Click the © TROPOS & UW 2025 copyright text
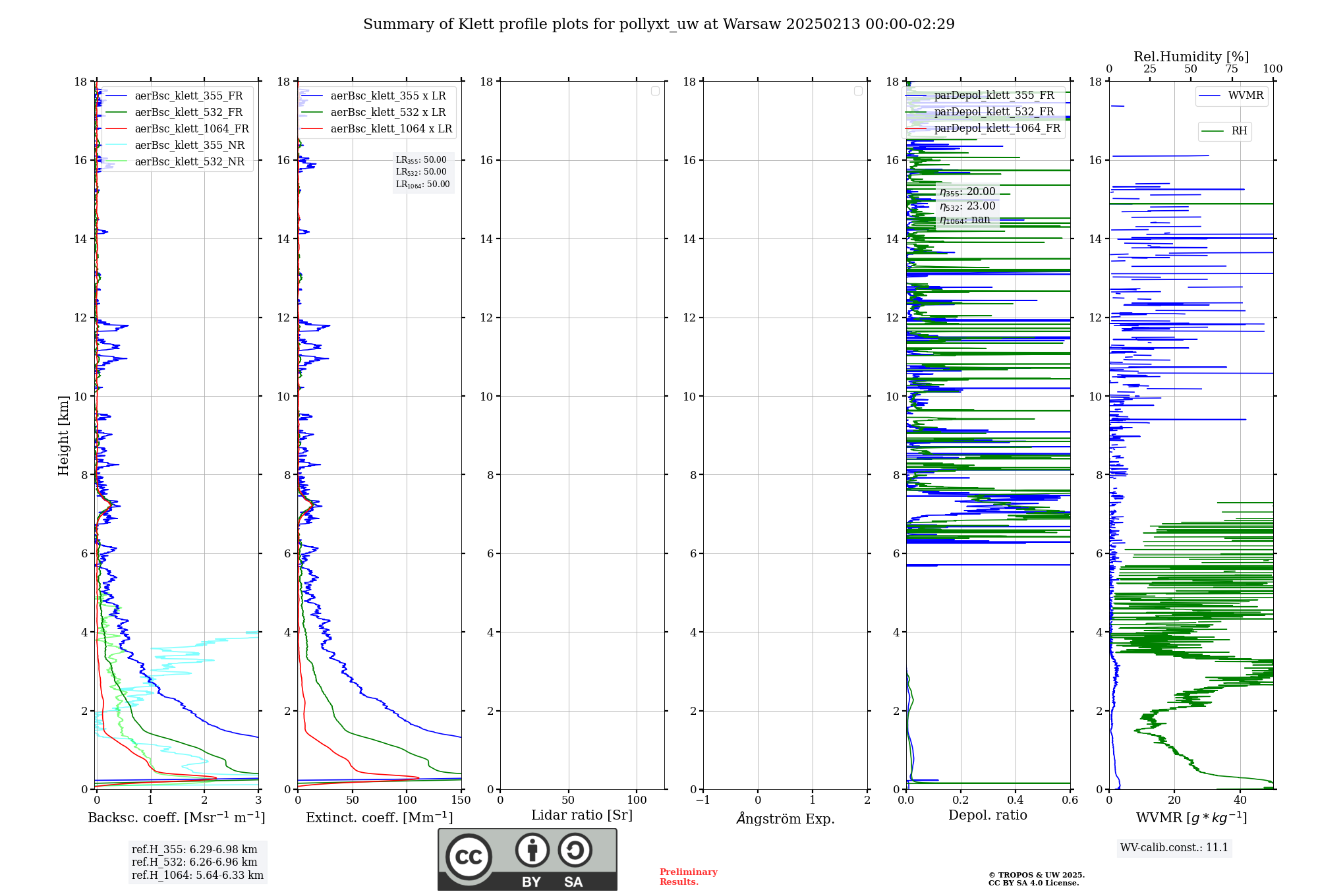 click(x=1037, y=876)
